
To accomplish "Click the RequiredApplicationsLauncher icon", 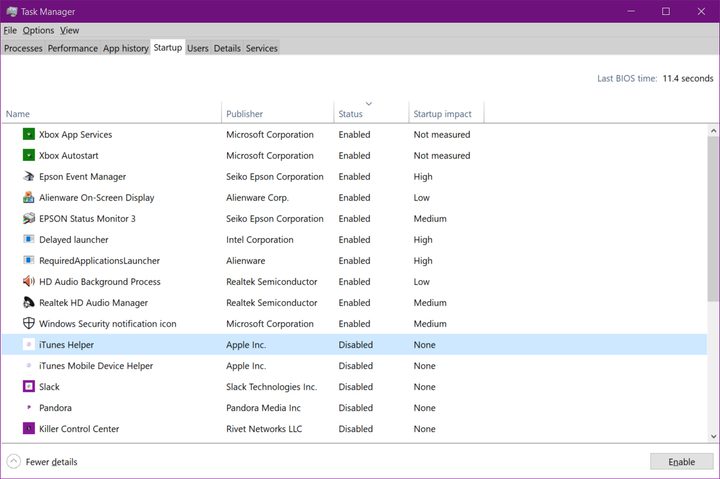I will point(28,260).
